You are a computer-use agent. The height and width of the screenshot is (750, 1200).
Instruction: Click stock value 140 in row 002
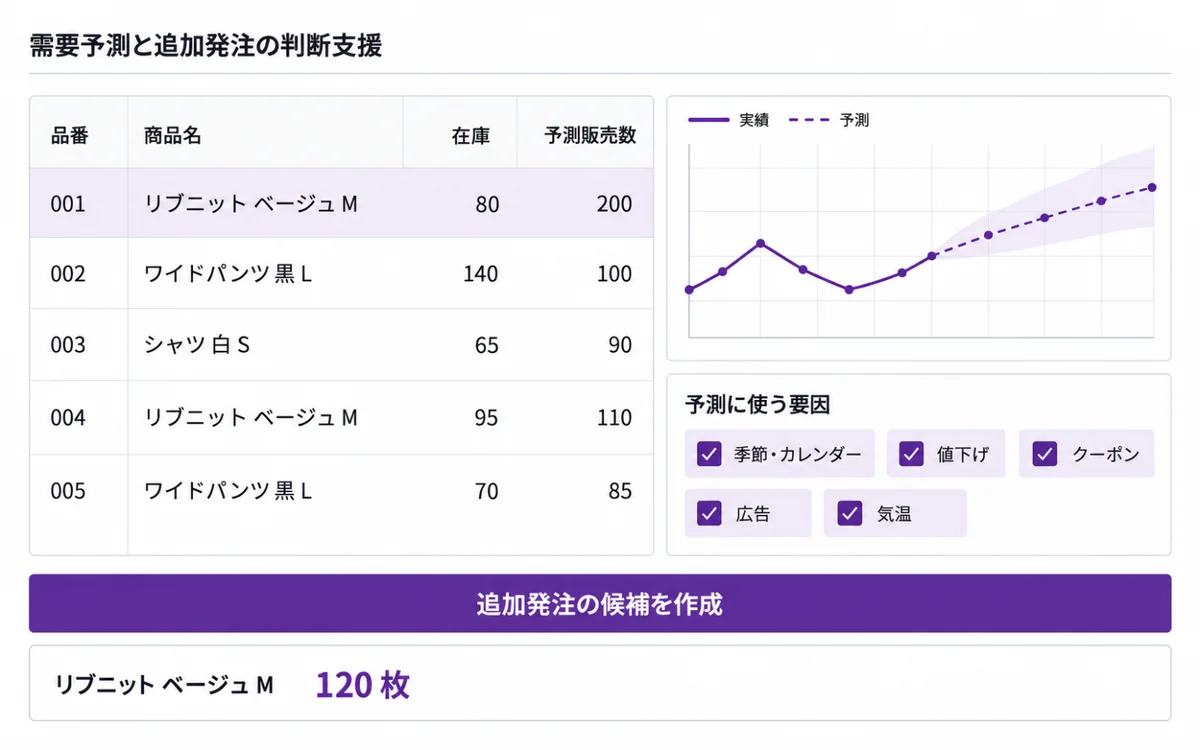pyautogui.click(x=481, y=273)
